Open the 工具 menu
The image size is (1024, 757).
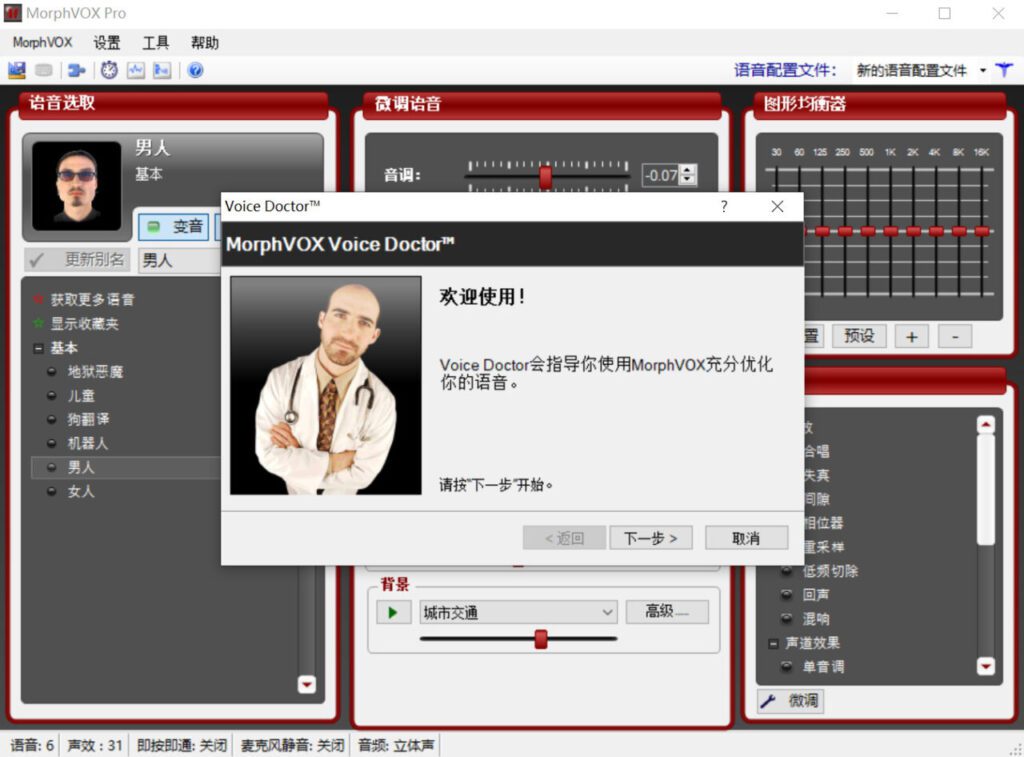(x=155, y=42)
